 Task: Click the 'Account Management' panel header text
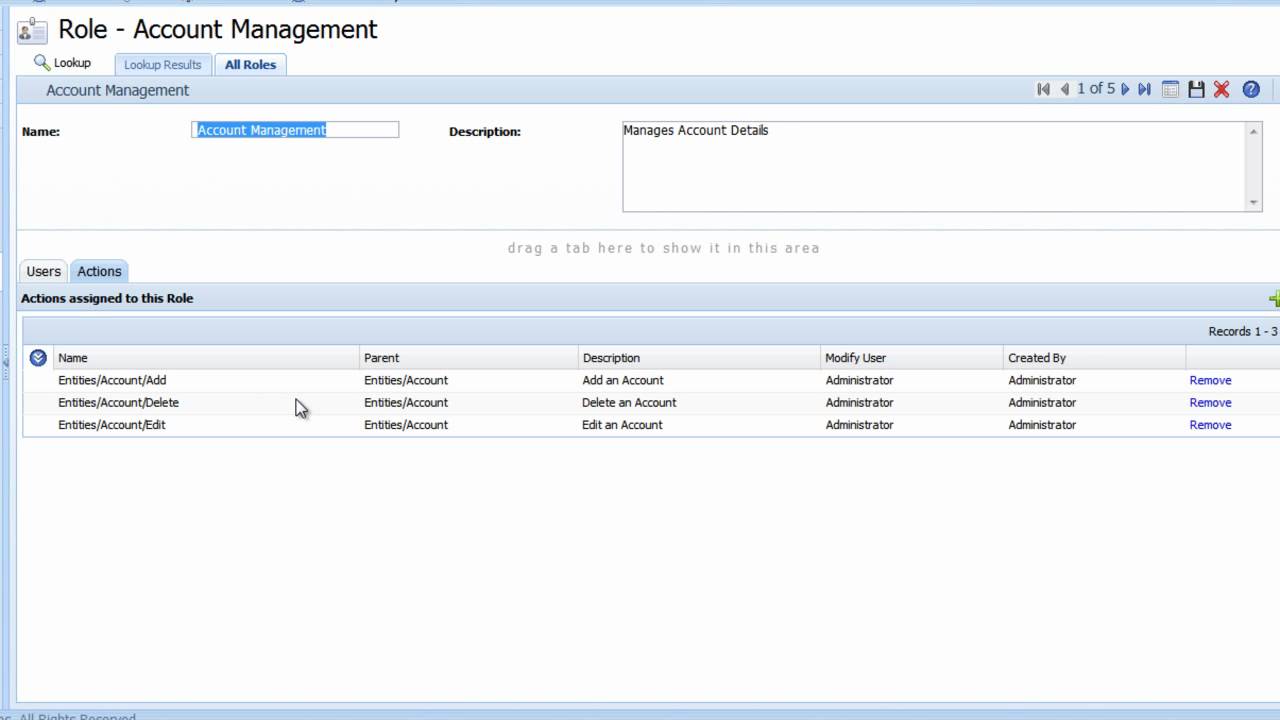click(x=117, y=90)
